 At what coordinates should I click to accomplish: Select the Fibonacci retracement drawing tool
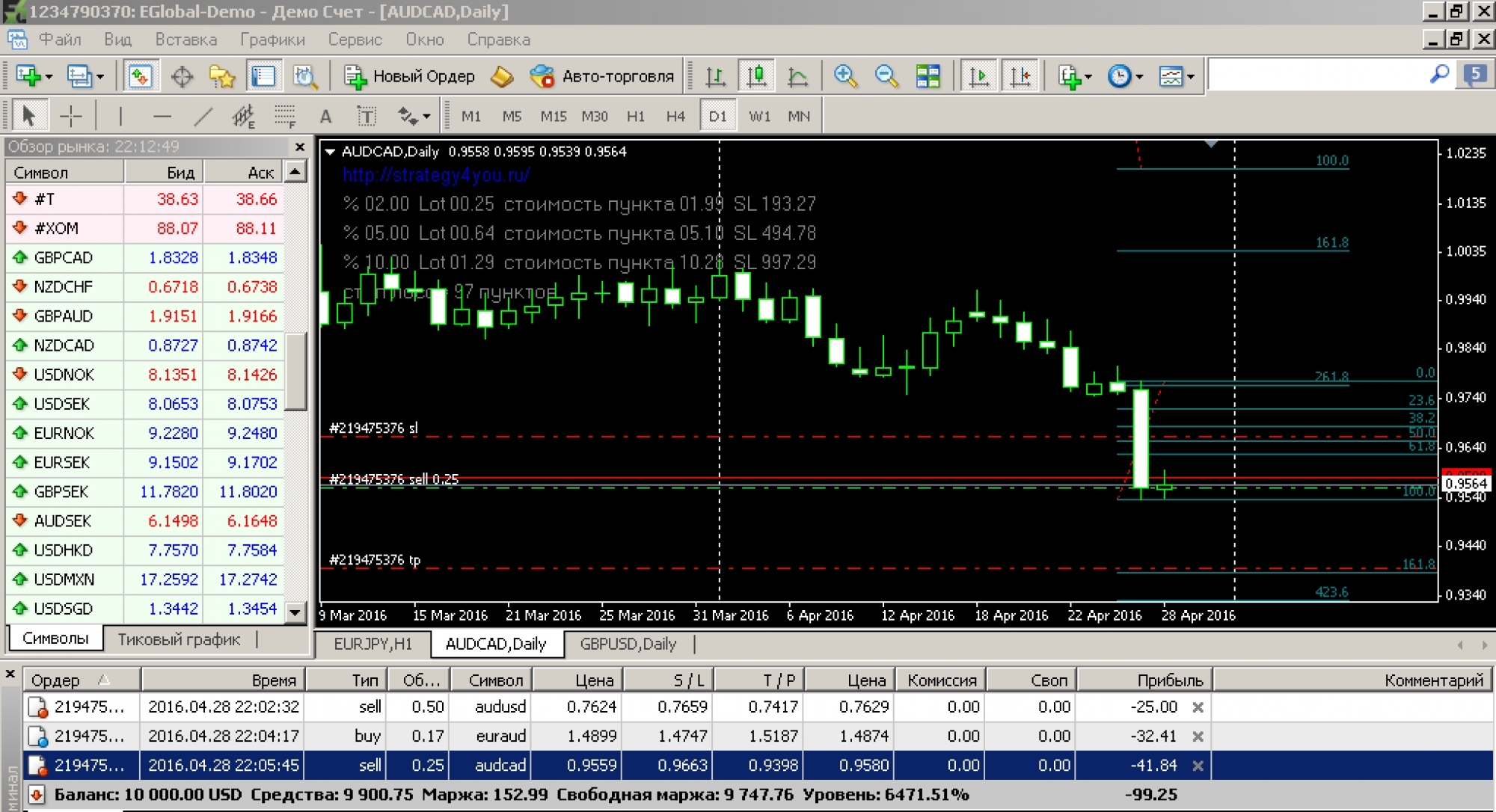click(x=284, y=116)
